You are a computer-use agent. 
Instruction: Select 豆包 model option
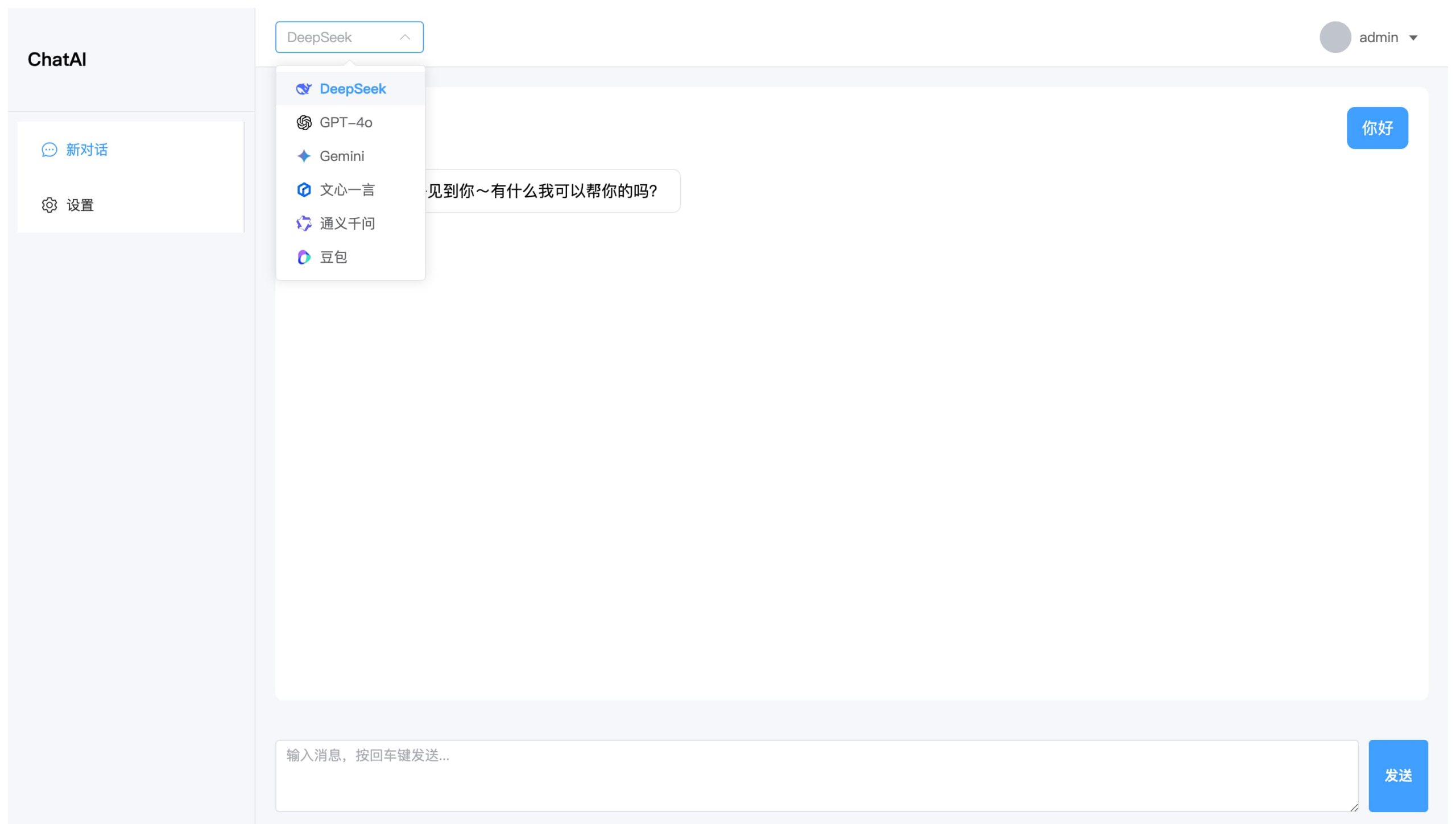click(x=350, y=257)
